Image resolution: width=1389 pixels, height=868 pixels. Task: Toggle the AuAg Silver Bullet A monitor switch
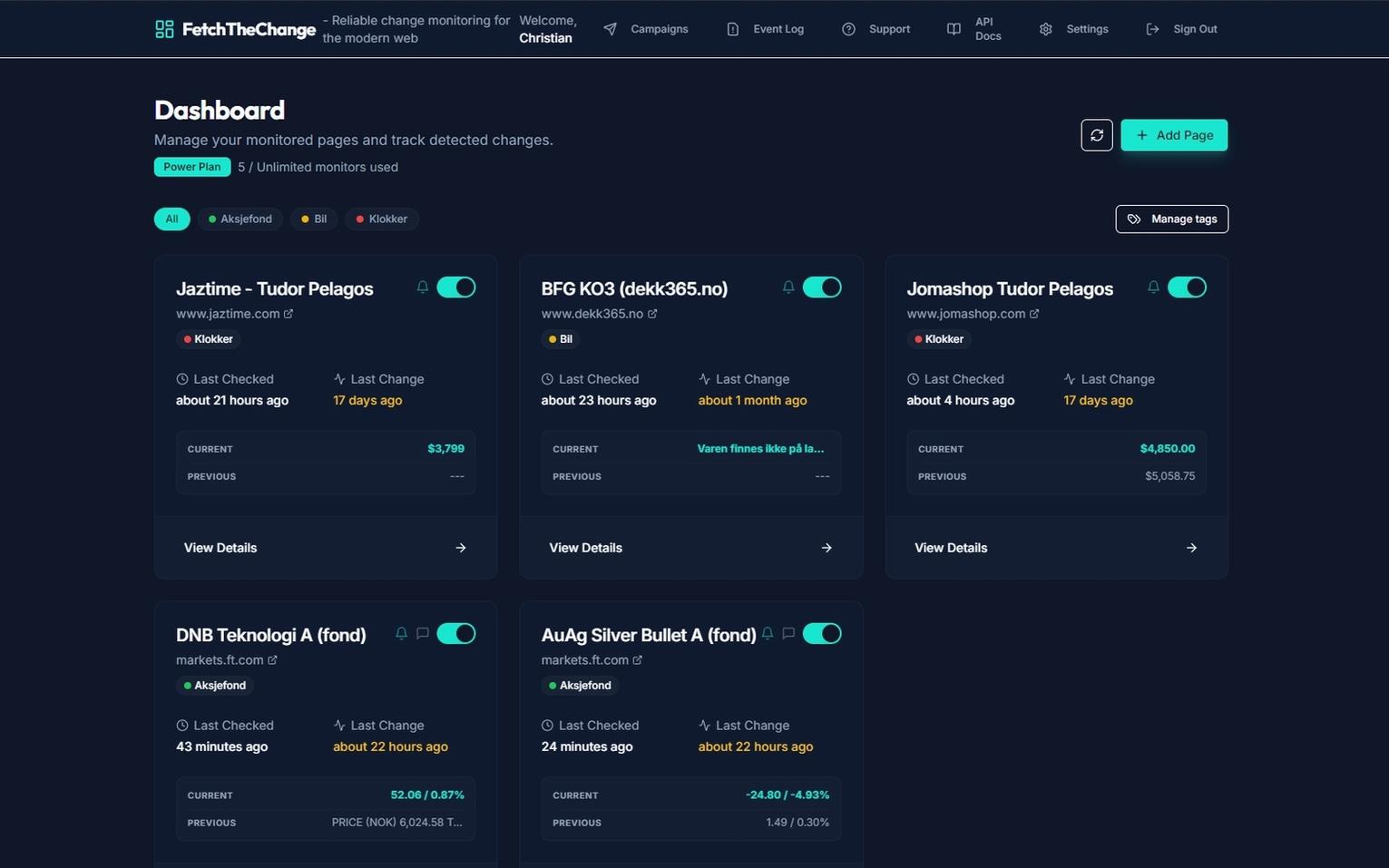(x=822, y=633)
